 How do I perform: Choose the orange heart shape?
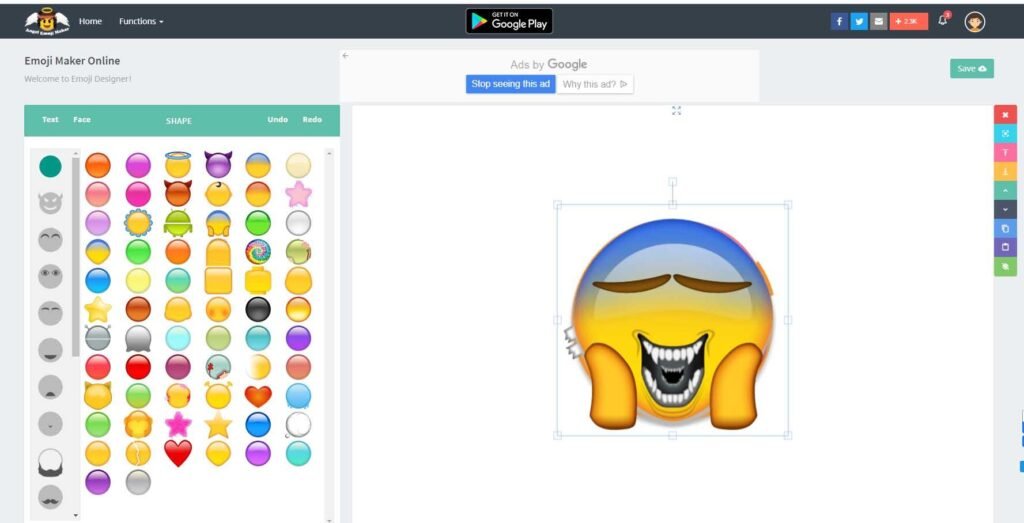point(258,396)
